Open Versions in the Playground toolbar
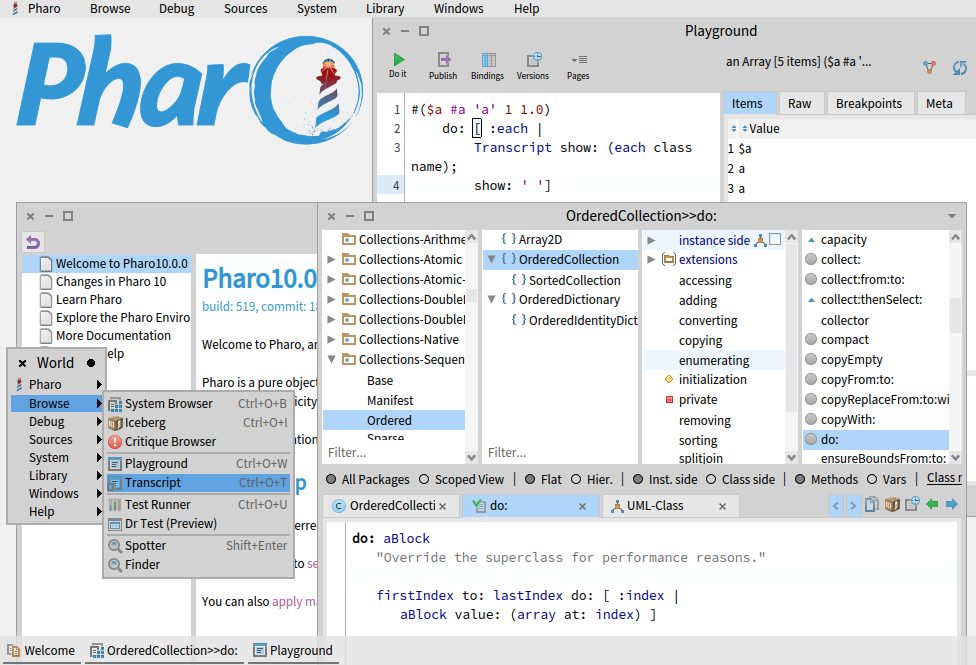This screenshot has width=976, height=665. (533, 65)
